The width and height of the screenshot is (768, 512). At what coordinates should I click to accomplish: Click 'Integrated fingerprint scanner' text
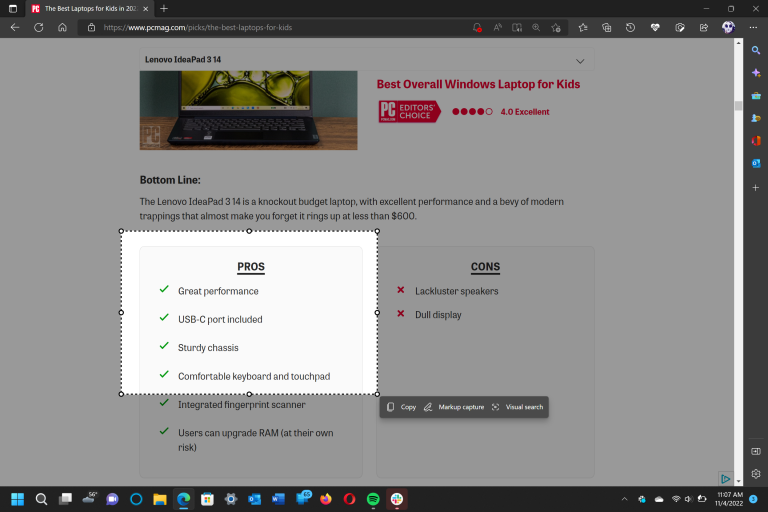(x=241, y=405)
